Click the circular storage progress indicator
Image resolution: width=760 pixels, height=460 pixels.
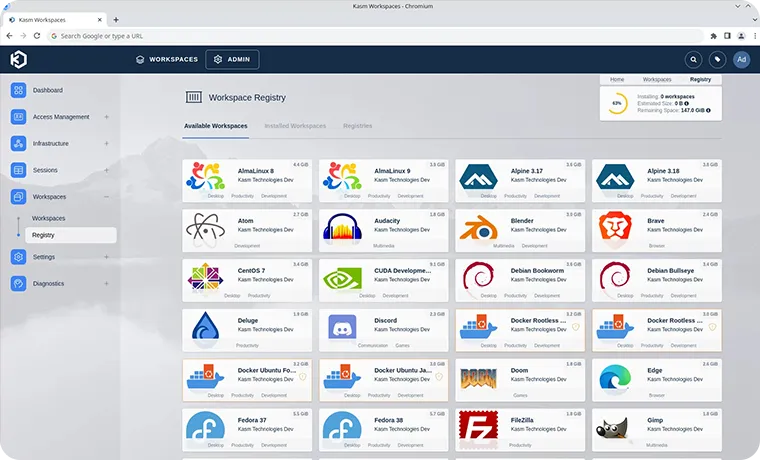pos(618,103)
